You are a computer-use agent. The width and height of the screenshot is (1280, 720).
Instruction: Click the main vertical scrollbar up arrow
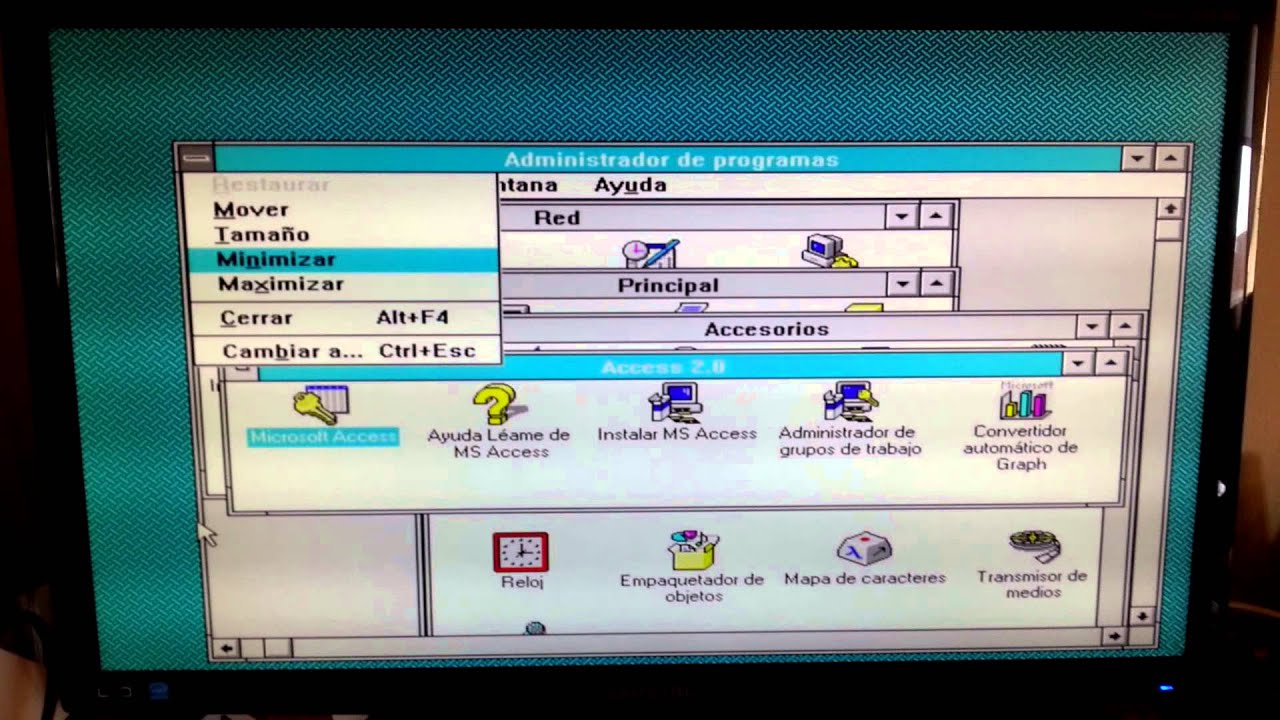click(x=1169, y=208)
